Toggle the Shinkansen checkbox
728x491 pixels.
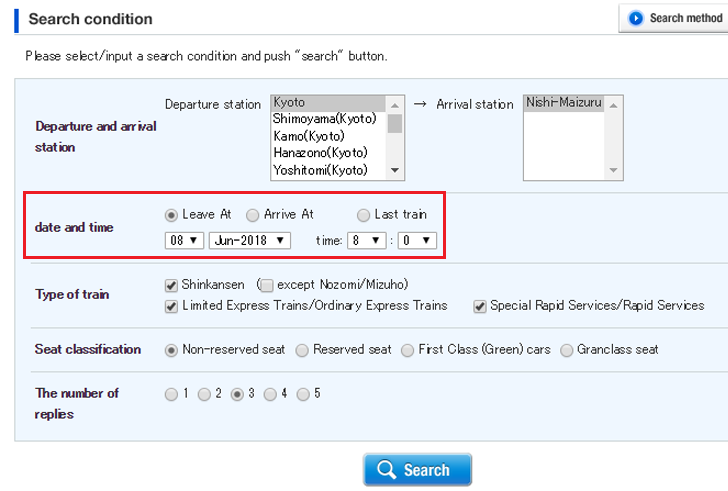(x=171, y=285)
